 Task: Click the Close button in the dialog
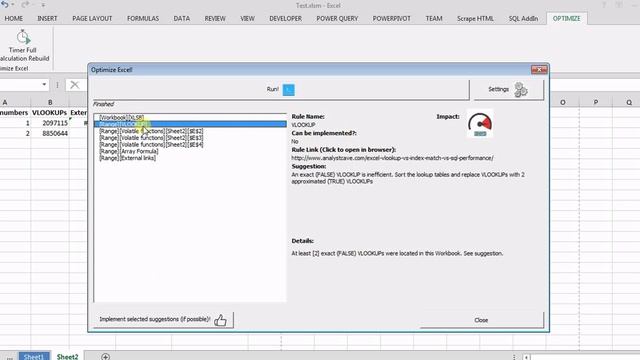click(481, 320)
